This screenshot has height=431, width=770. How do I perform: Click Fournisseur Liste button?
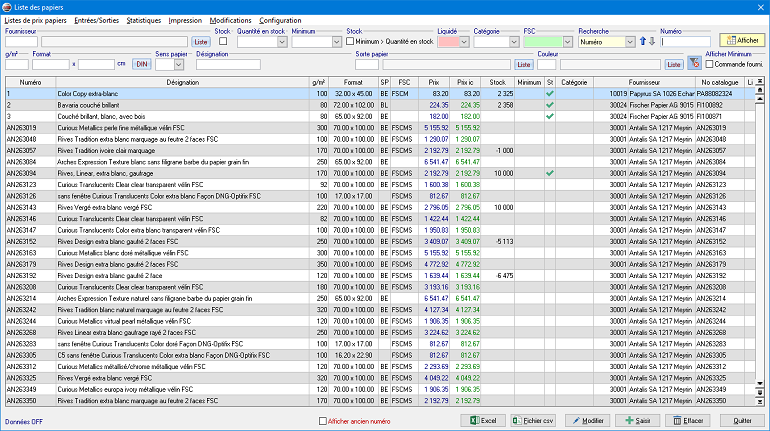tap(200, 42)
